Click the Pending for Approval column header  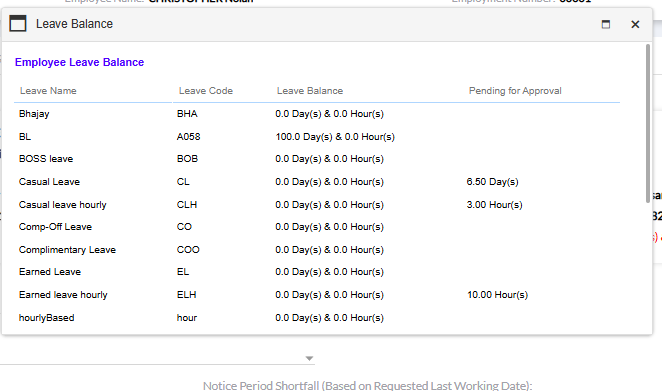tap(515, 91)
